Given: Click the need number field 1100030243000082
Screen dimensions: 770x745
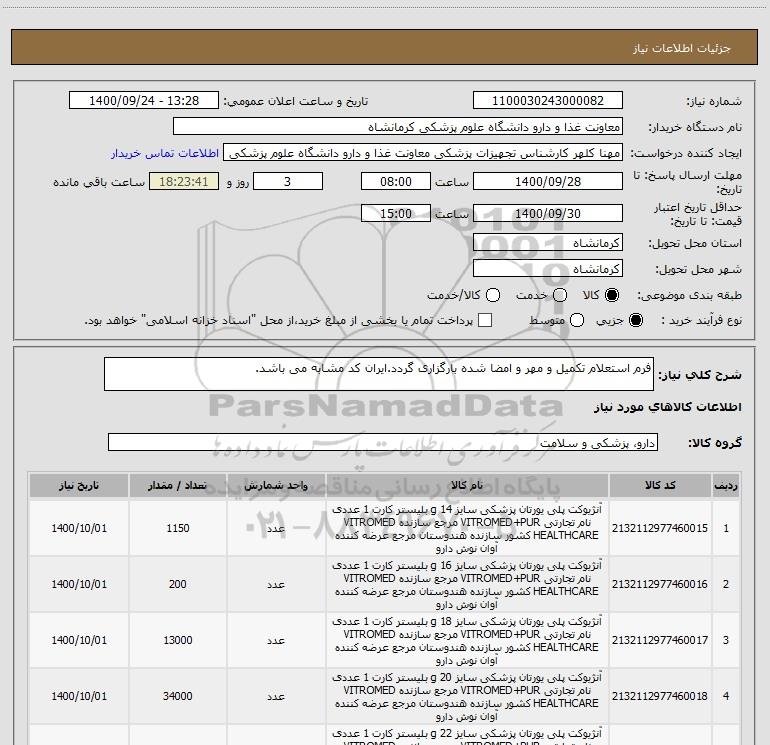Looking at the screenshot, I should tap(548, 101).
